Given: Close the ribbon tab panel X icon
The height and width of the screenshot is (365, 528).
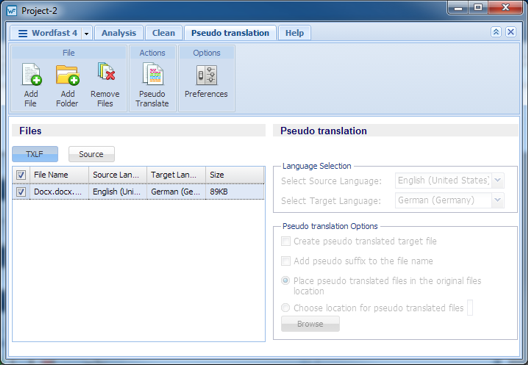Looking at the screenshot, I should (x=510, y=32).
